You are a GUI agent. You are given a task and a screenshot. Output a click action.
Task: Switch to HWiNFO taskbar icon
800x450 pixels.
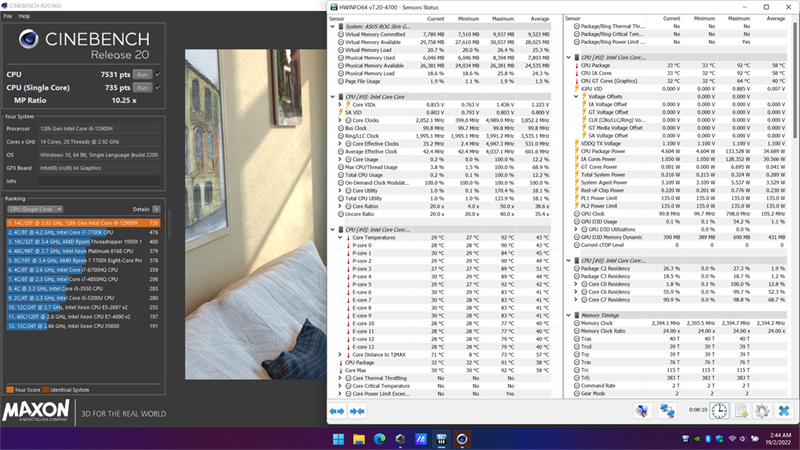(441, 439)
